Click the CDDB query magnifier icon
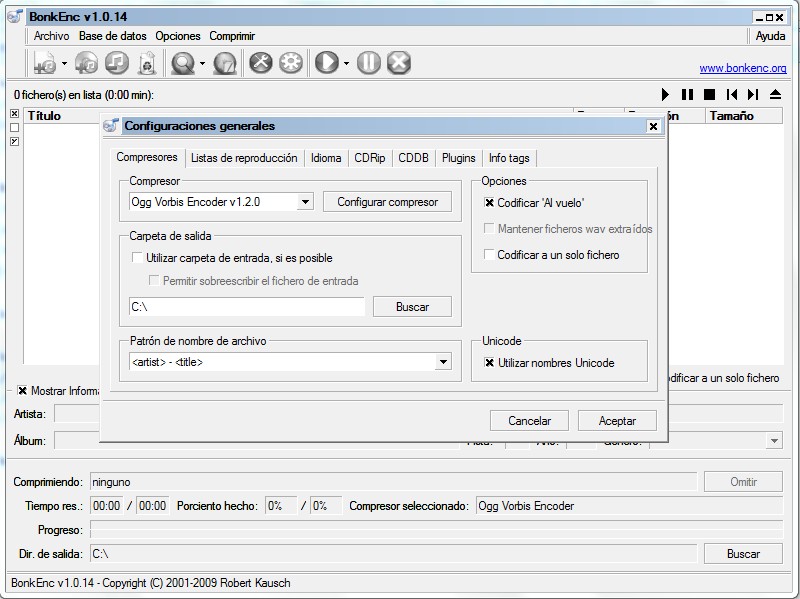Screen dimensions: 800x599 183,63
